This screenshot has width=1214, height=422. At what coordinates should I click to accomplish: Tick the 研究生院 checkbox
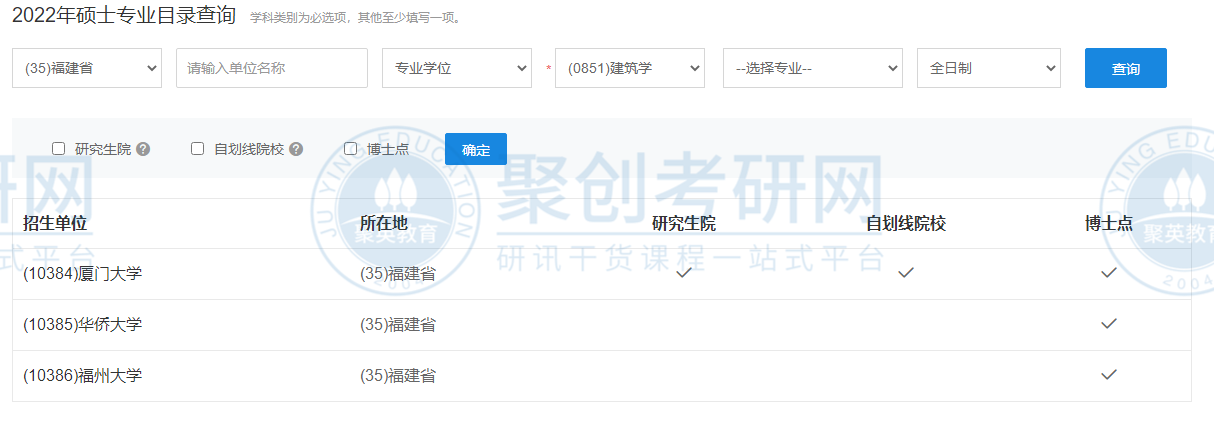tap(59, 149)
